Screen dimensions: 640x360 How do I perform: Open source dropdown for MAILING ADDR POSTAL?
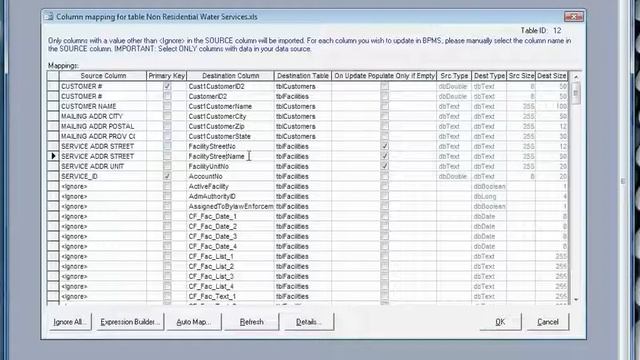coord(103,126)
